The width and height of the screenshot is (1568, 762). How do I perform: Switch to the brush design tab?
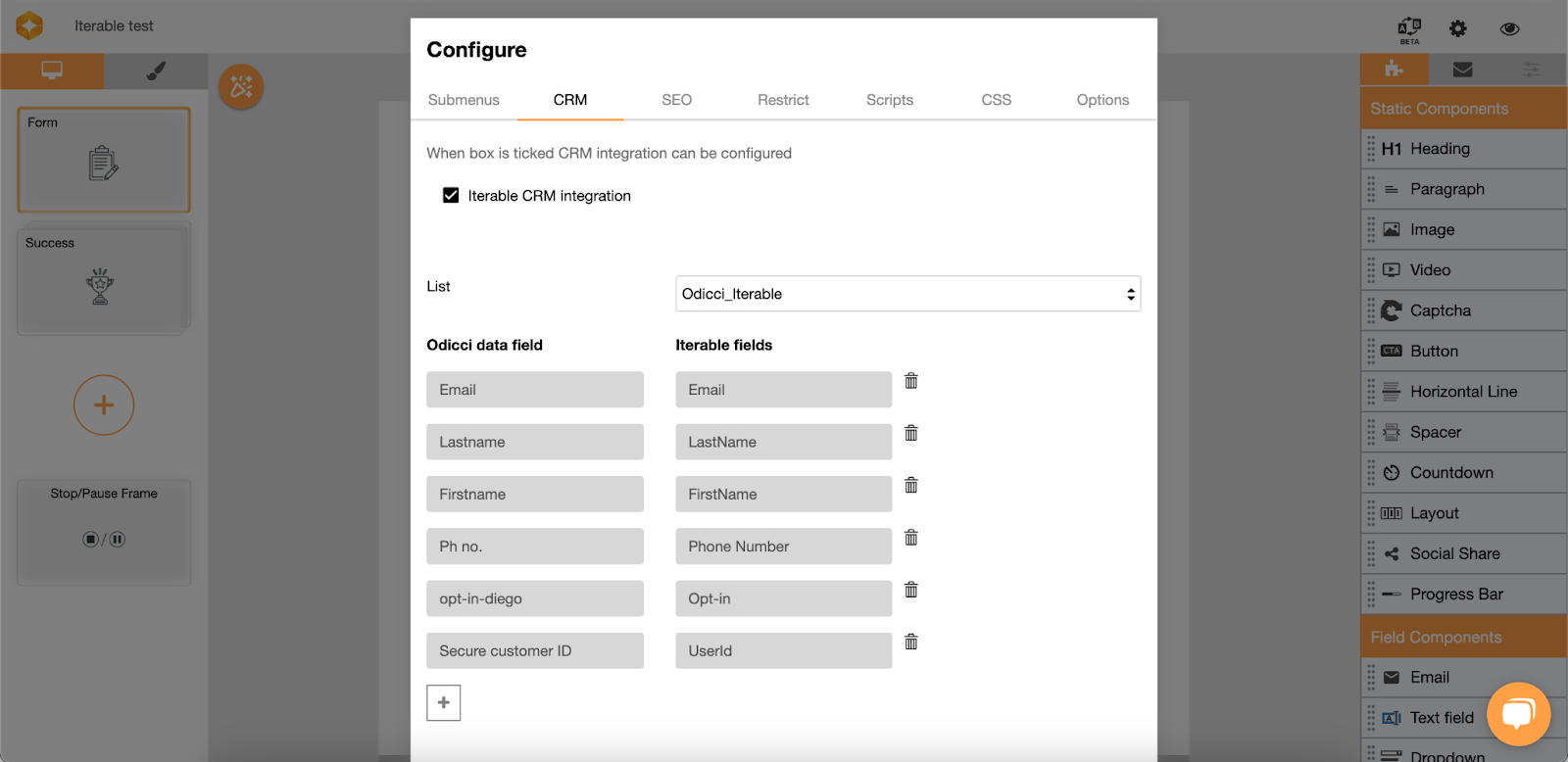coord(156,71)
